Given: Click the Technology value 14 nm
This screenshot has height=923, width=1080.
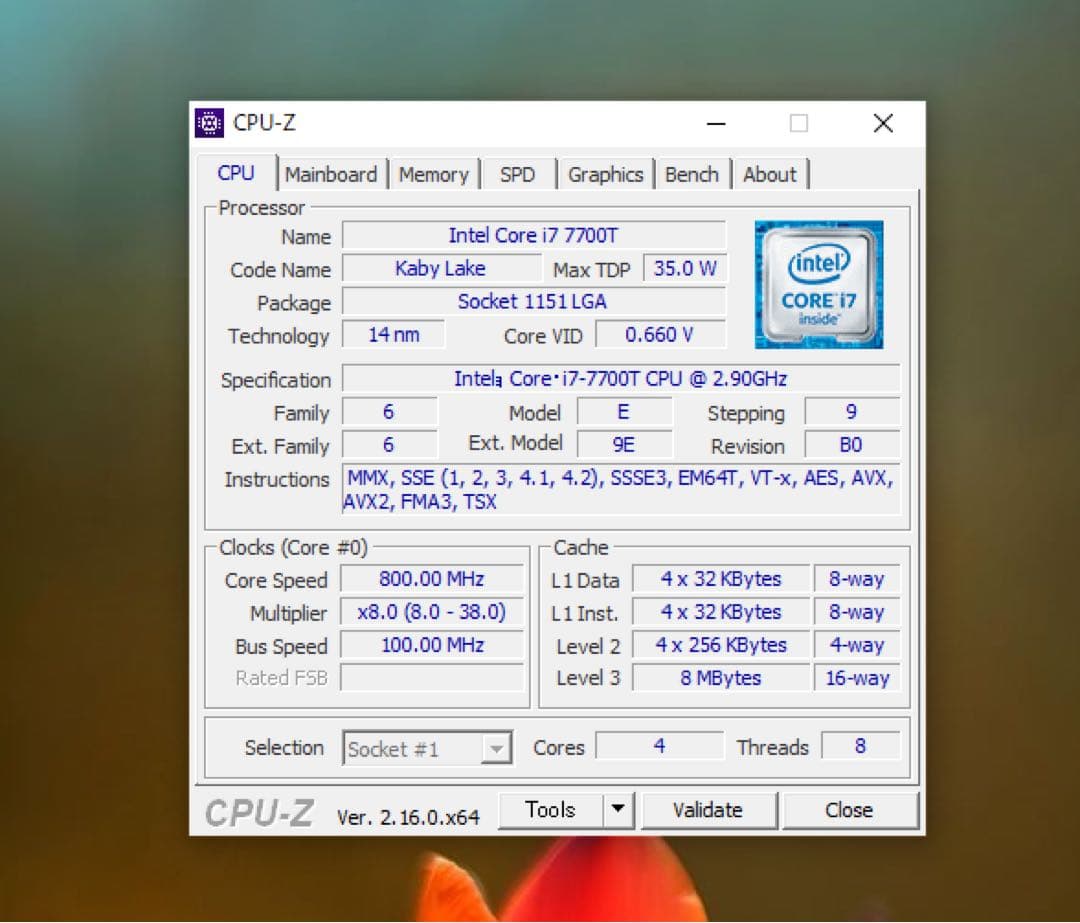Looking at the screenshot, I should tap(393, 335).
